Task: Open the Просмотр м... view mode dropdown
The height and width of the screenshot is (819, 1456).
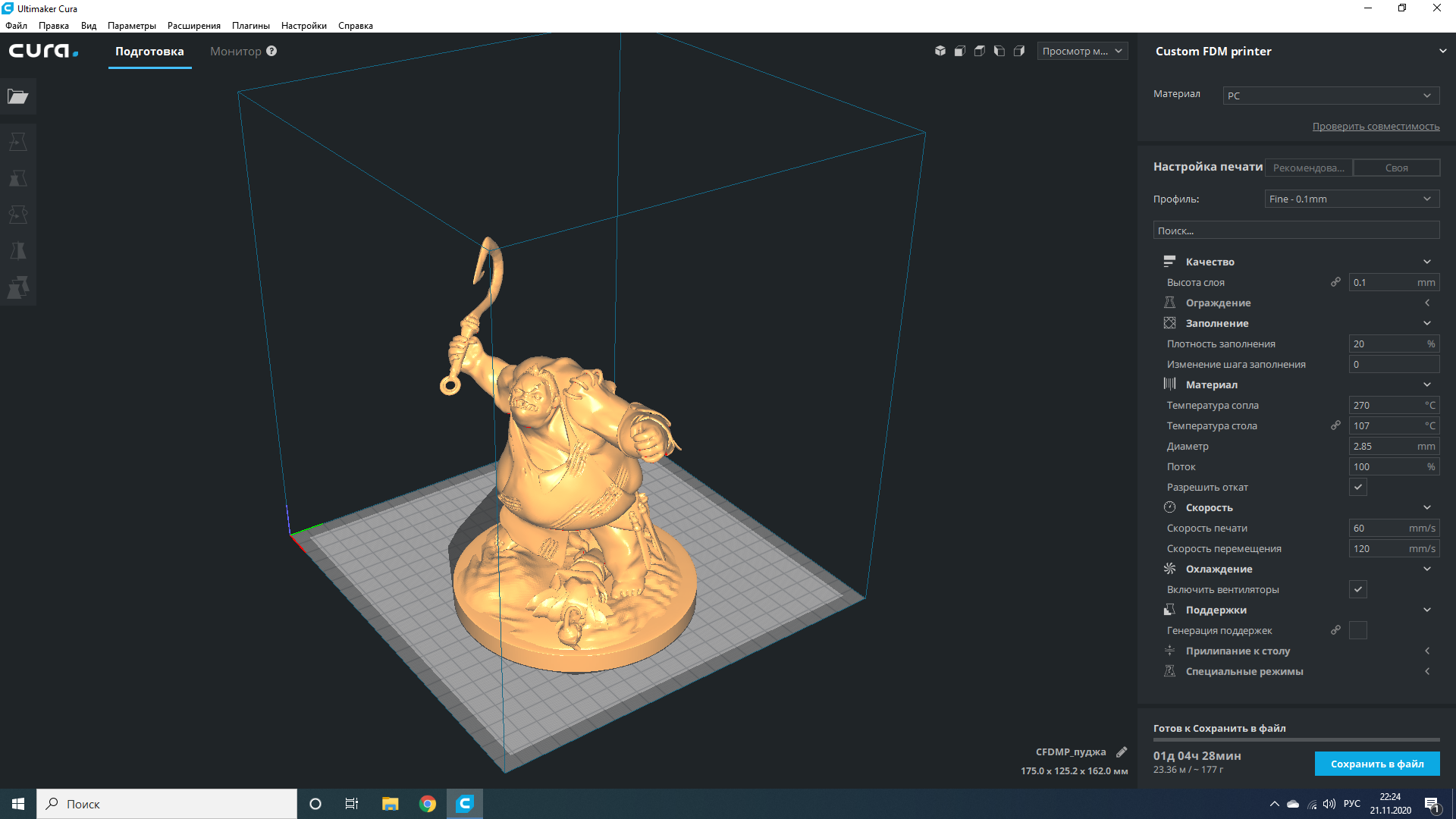Action: coord(1082,51)
